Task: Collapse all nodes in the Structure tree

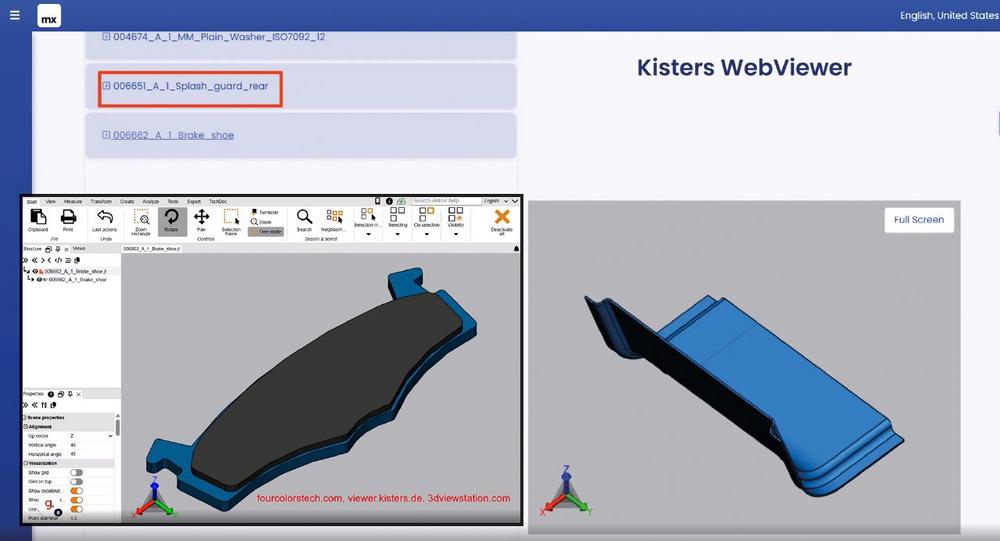Action: [x=34, y=260]
